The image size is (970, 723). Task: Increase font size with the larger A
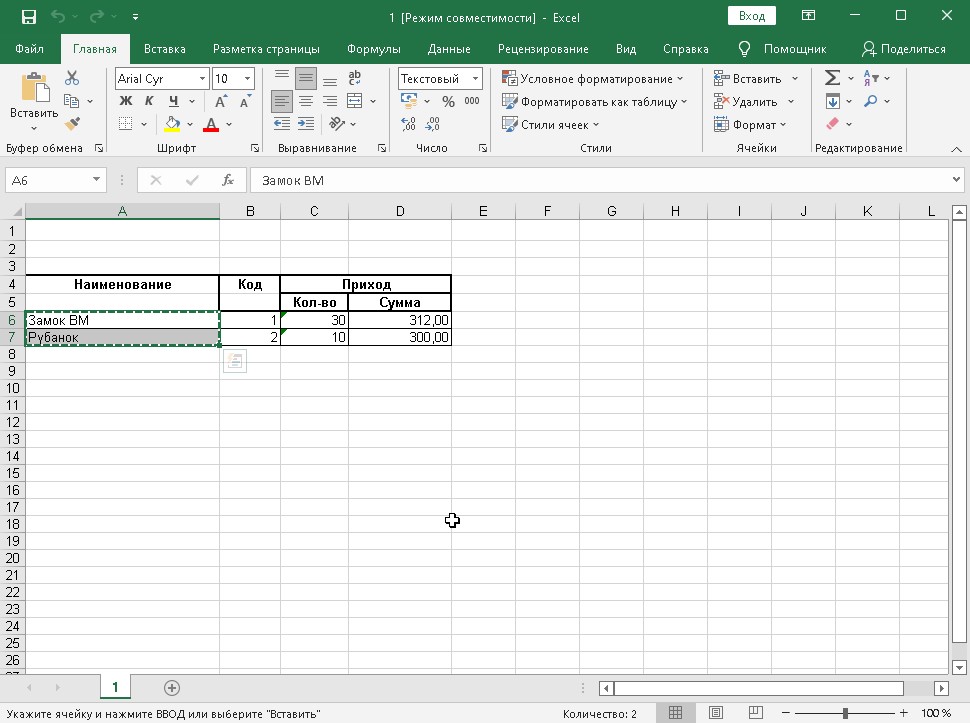(x=221, y=102)
